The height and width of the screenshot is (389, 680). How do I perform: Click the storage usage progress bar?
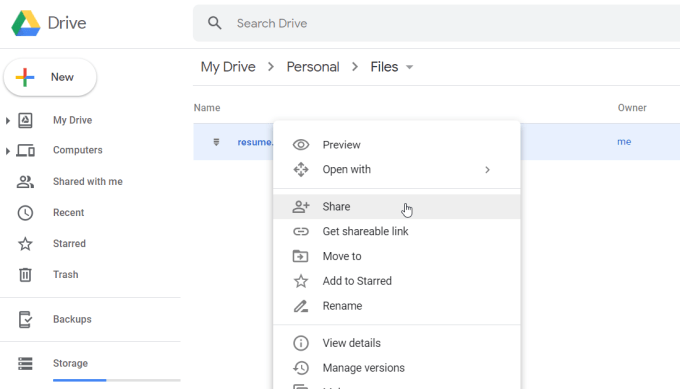[x=117, y=380]
